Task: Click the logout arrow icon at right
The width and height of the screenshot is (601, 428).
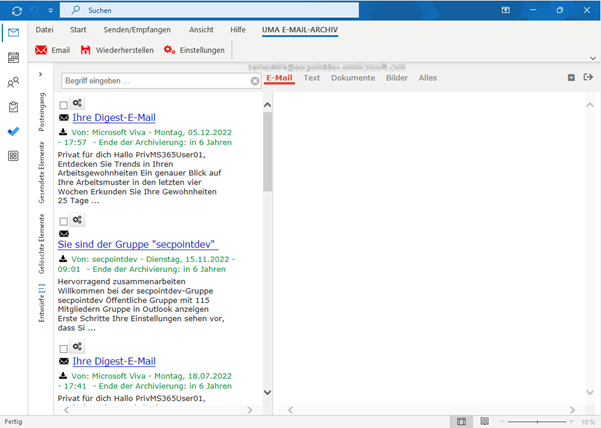Action: click(588, 77)
